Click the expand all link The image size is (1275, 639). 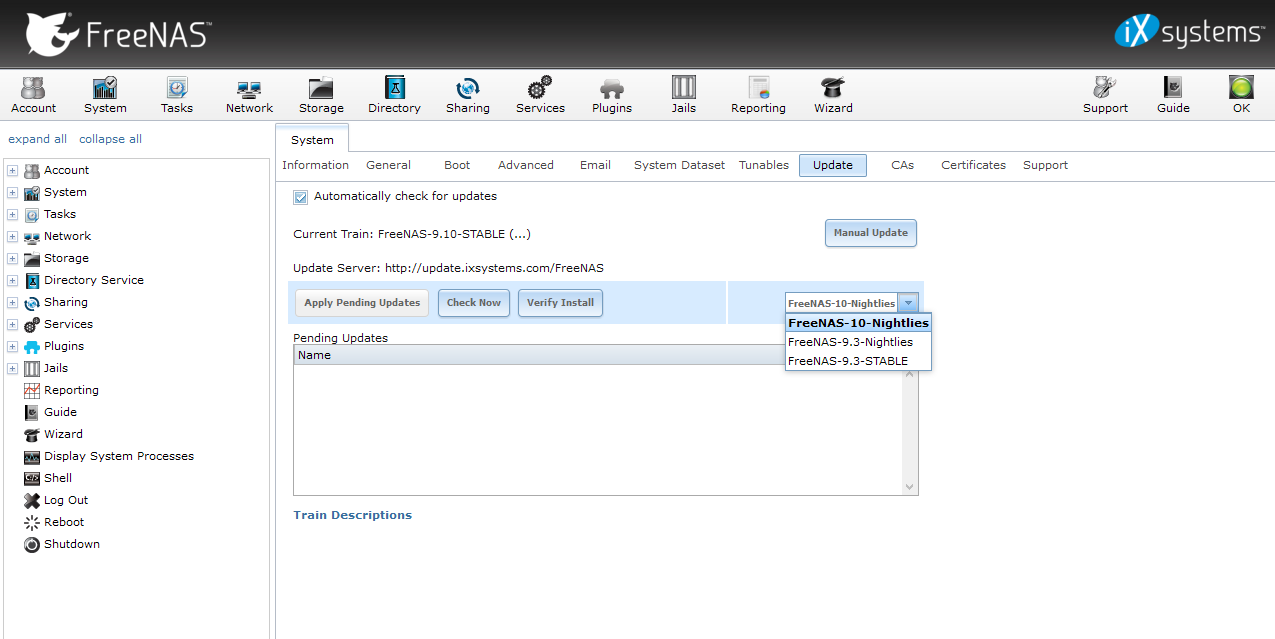[x=37, y=139]
